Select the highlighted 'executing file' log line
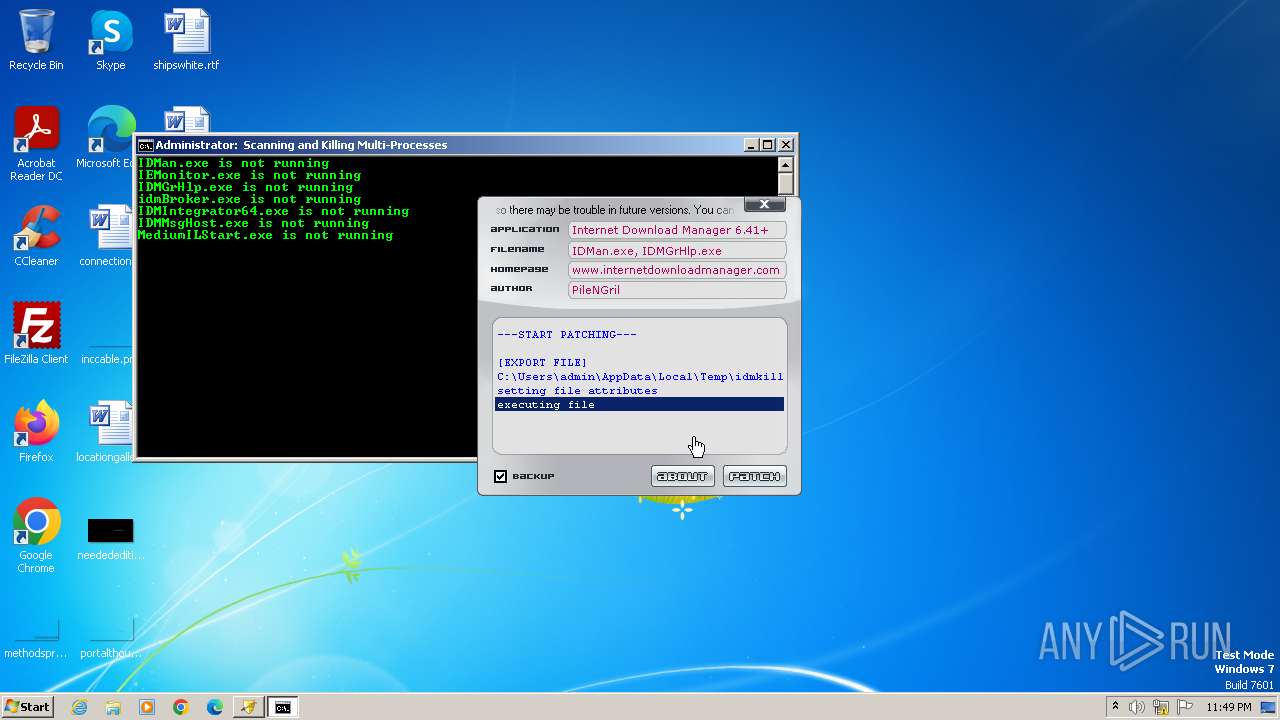Image resolution: width=1280 pixels, height=720 pixels. click(x=640, y=405)
